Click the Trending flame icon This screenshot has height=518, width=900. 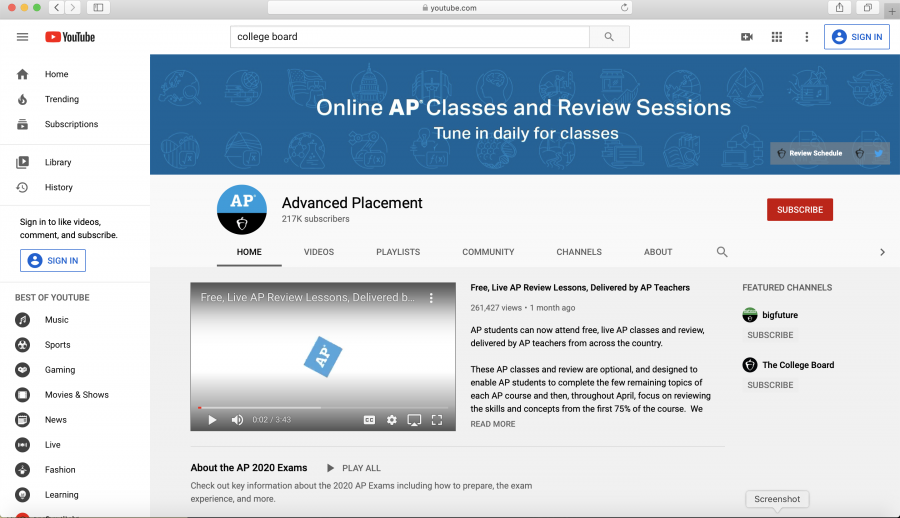[x=22, y=99]
